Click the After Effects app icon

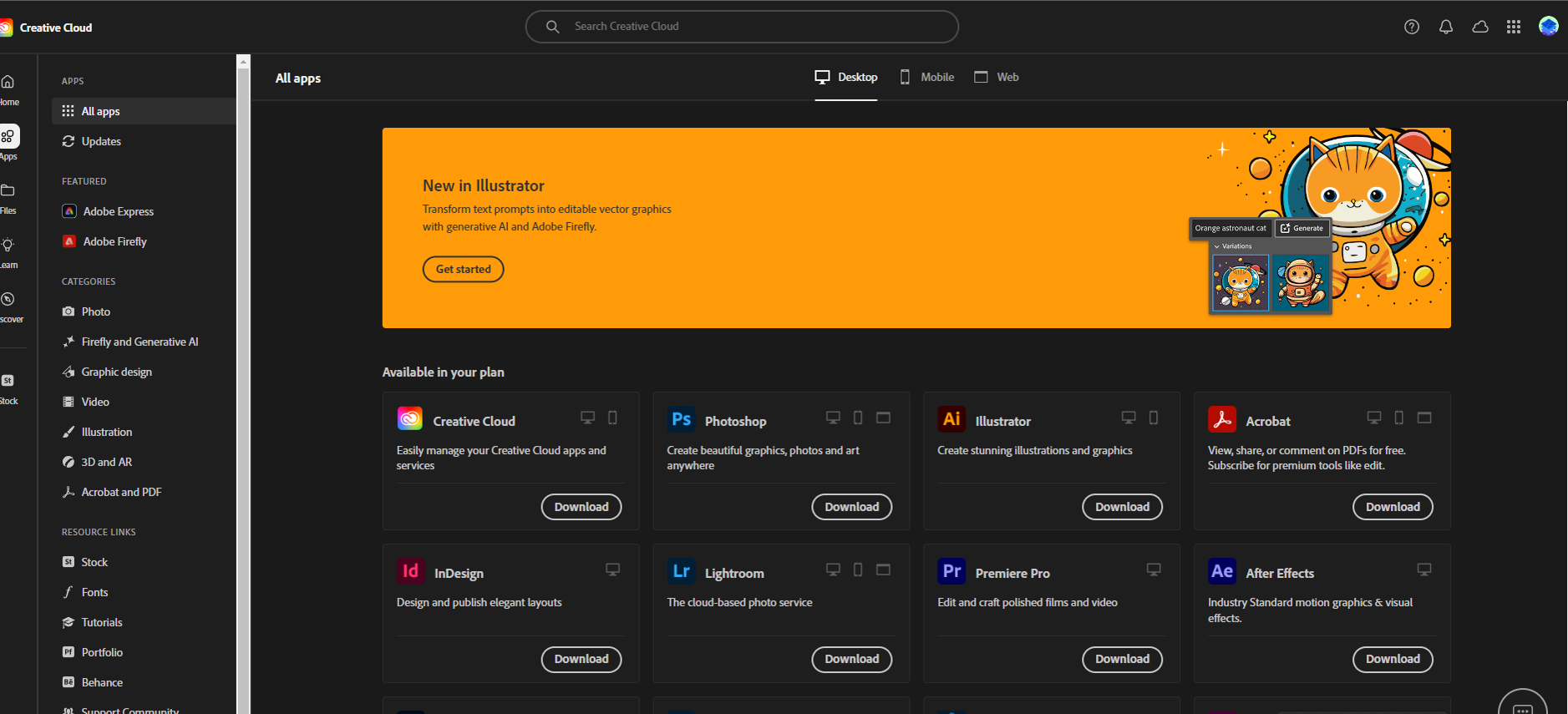coord(1222,571)
